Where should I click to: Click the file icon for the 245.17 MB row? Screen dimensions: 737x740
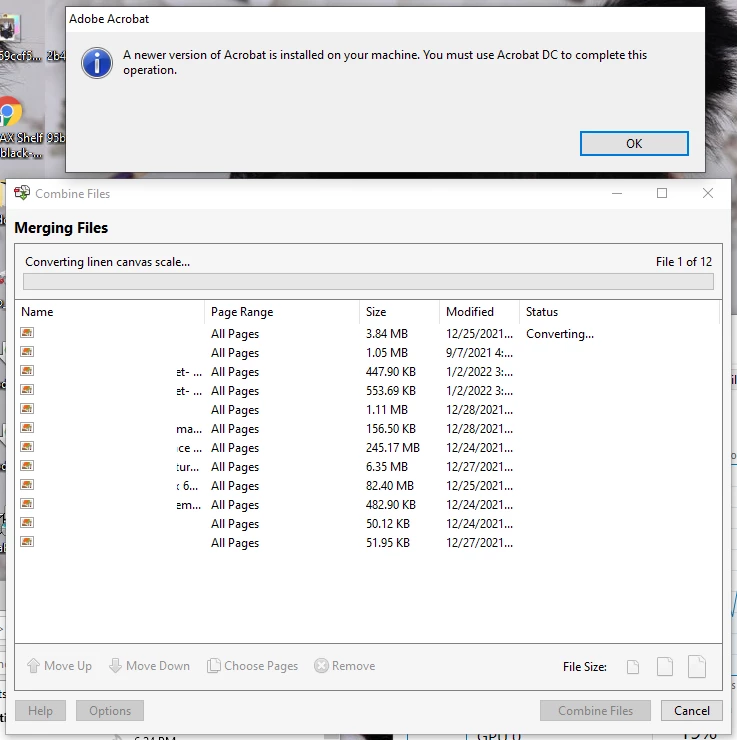27,446
